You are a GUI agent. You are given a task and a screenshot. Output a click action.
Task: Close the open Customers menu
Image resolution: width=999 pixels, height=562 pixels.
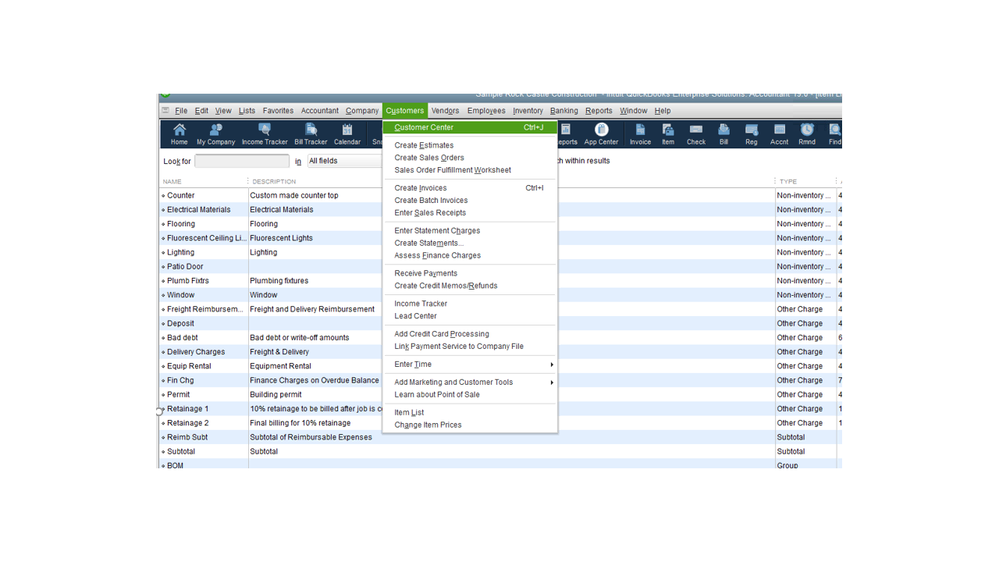click(x=405, y=110)
